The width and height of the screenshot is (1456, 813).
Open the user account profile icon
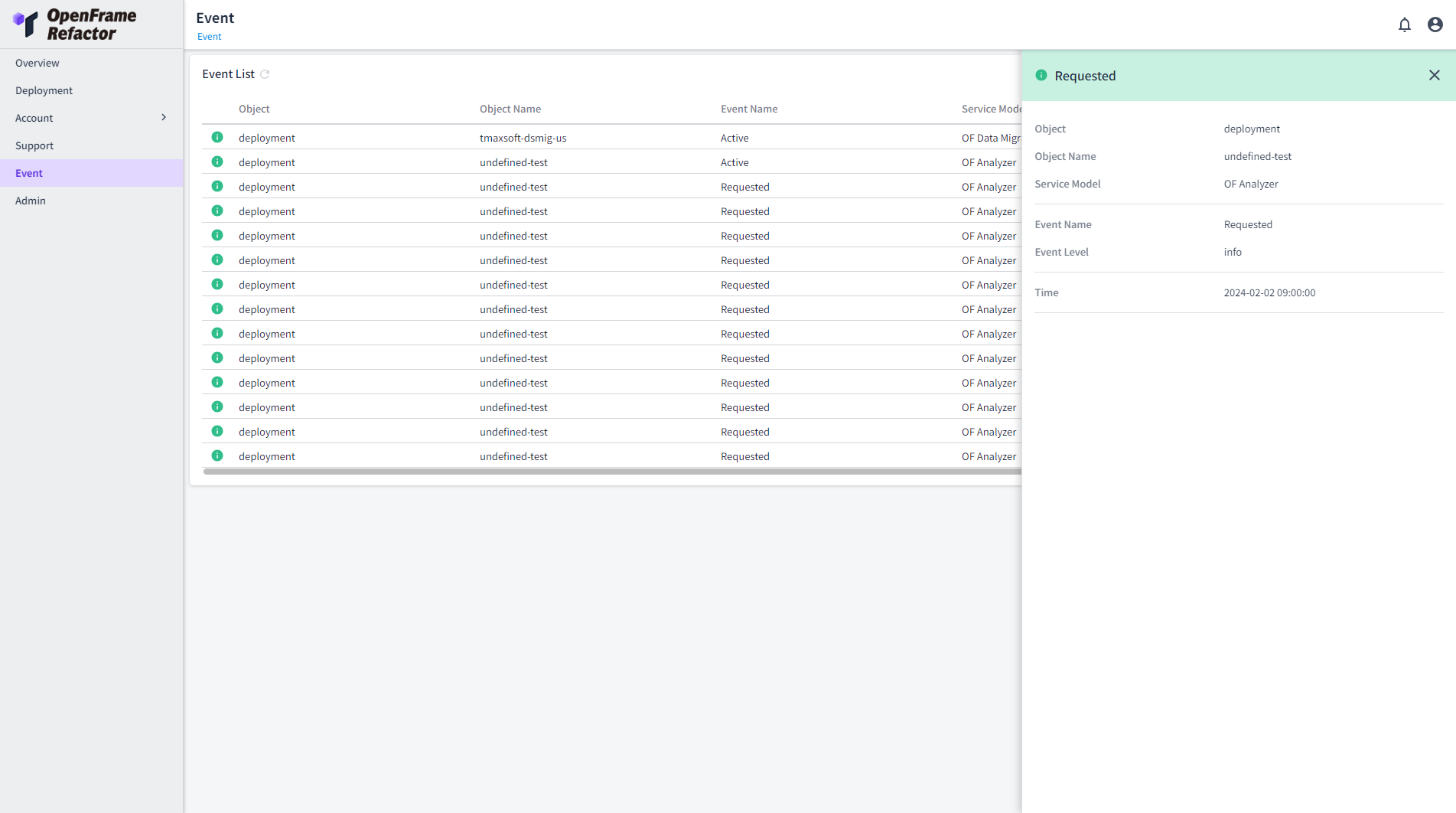point(1435,24)
